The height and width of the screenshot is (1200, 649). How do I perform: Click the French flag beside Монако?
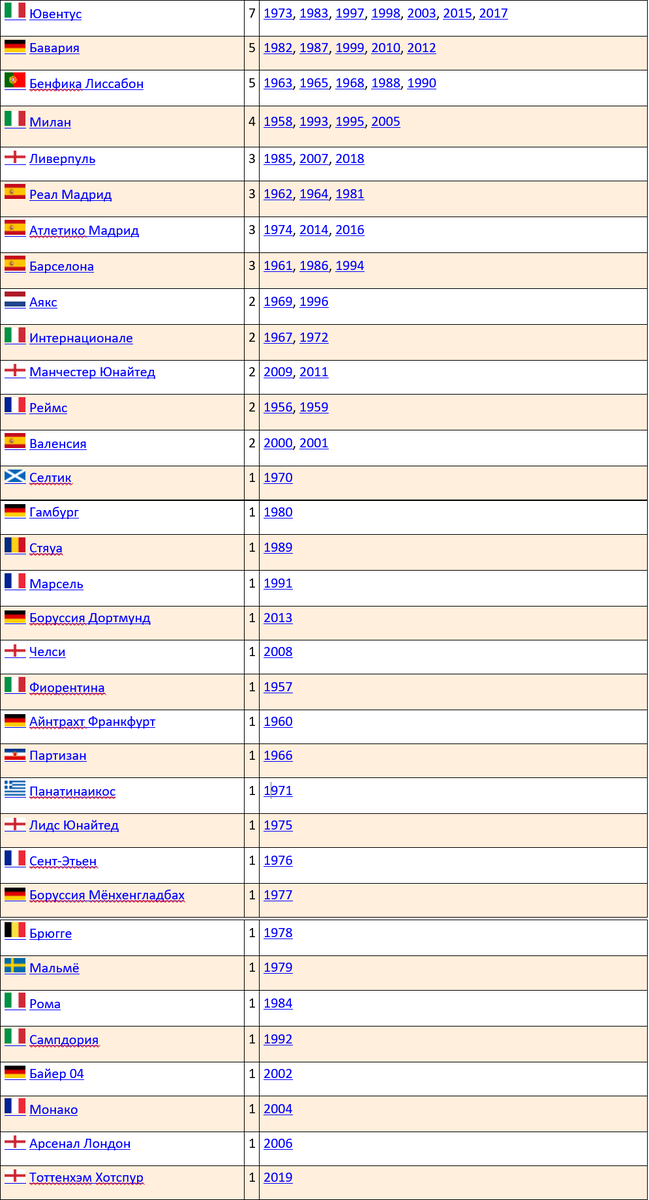point(15,1107)
